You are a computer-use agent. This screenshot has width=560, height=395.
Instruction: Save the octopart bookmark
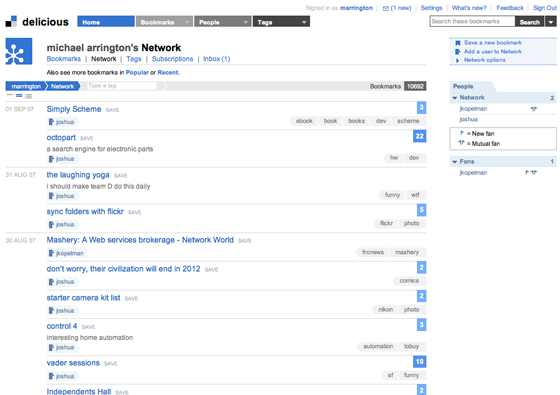tap(87, 139)
